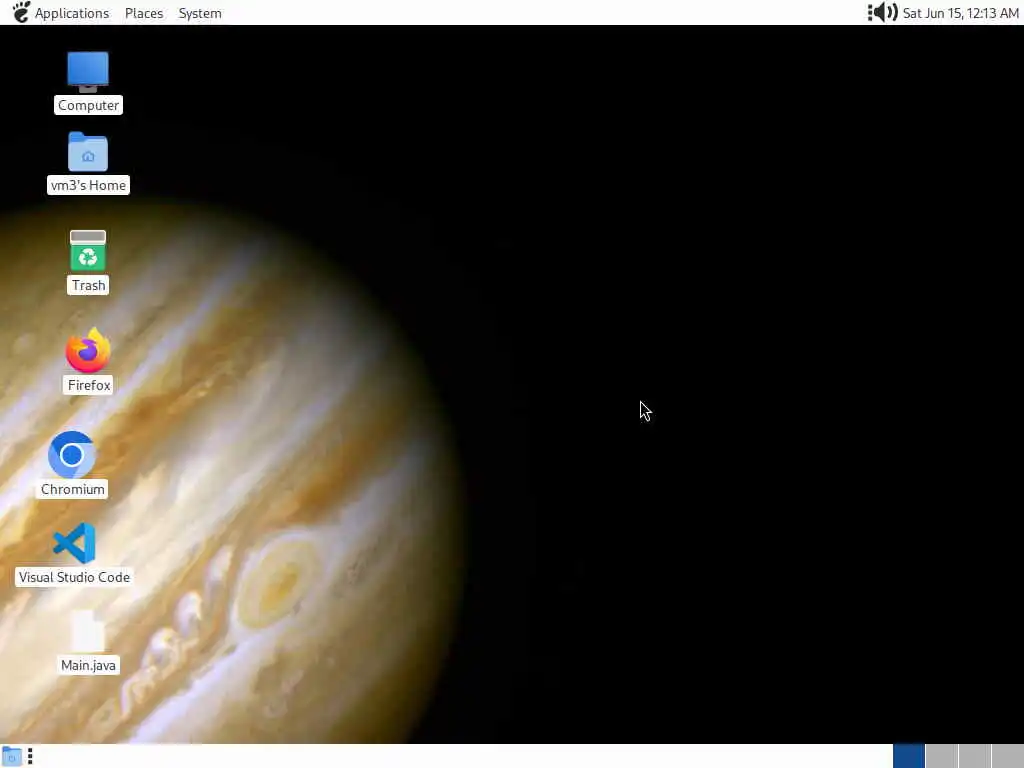Select the Firefox desktop icon

tap(88, 350)
